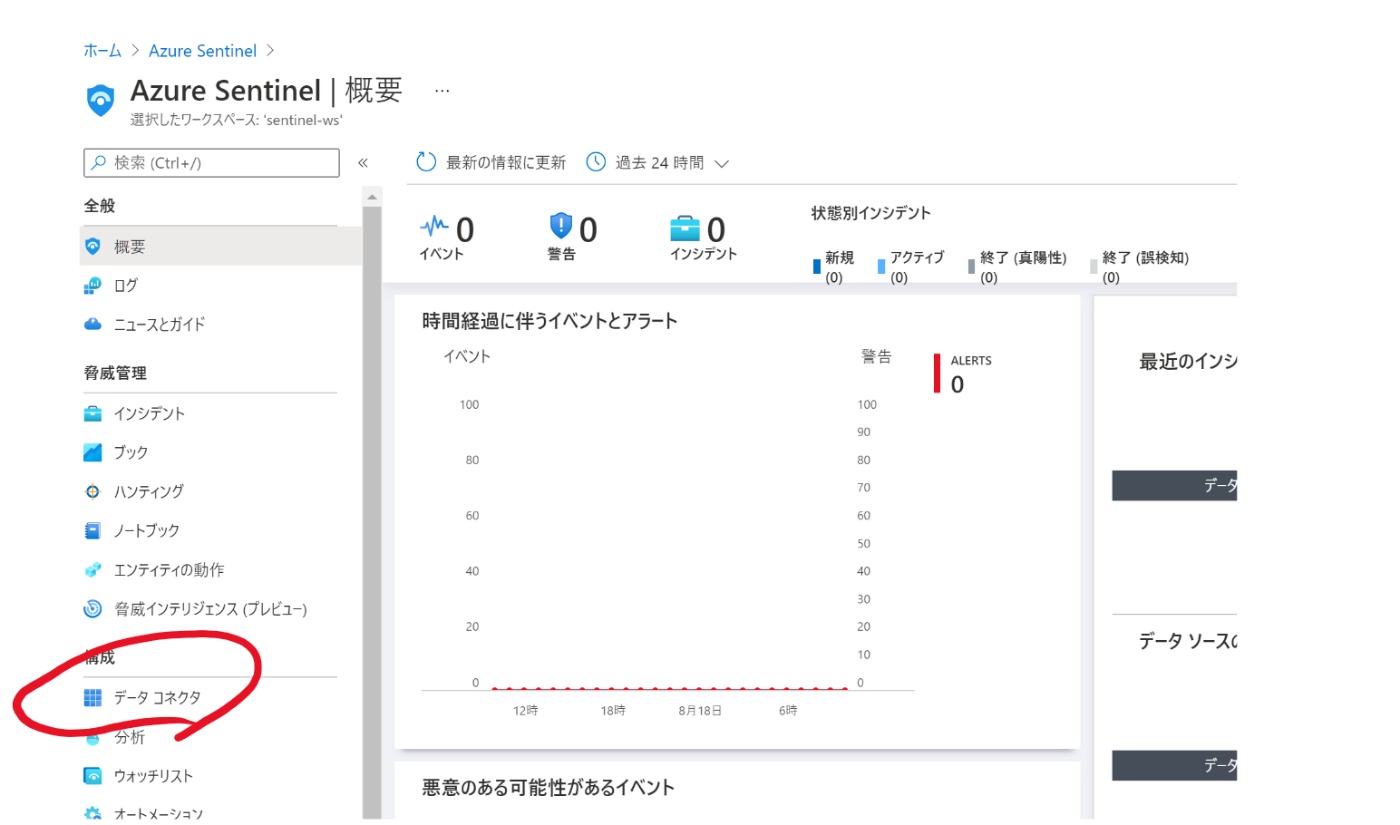Click the ハンティング target icon
Viewport: 1400px width, 825px height.
tap(93, 491)
